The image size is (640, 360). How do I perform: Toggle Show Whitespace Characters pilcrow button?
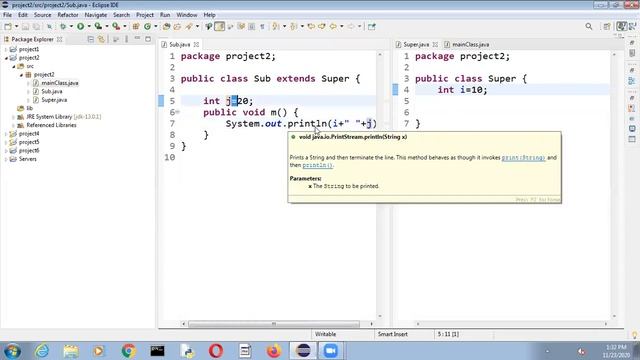coord(262,27)
